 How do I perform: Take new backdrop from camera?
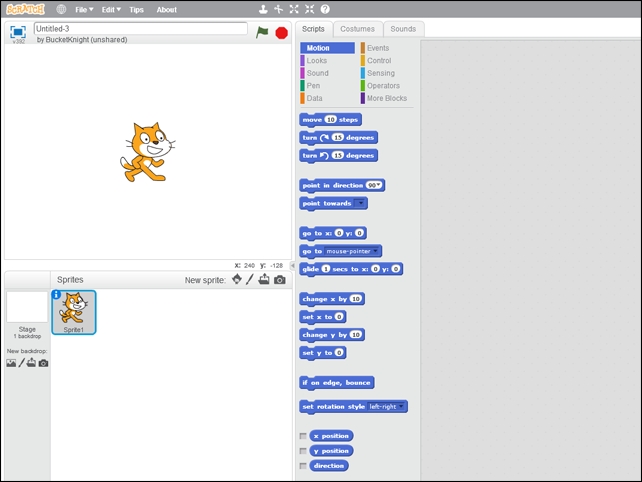pyautogui.click(x=43, y=363)
